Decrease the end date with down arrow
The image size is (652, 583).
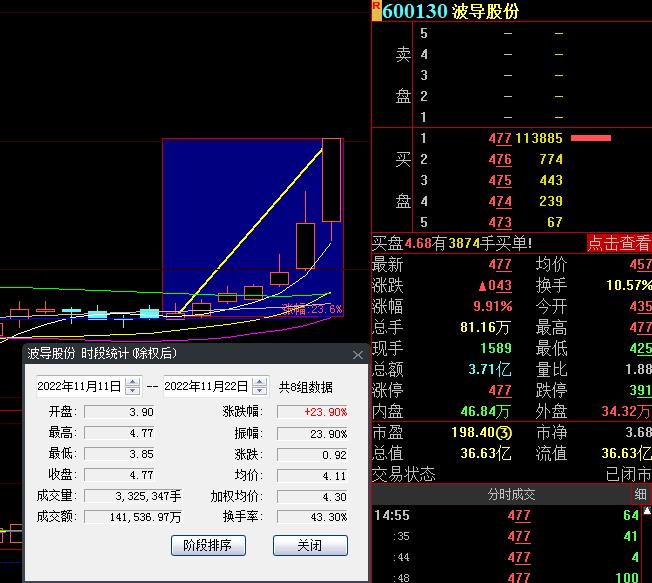coord(260,391)
